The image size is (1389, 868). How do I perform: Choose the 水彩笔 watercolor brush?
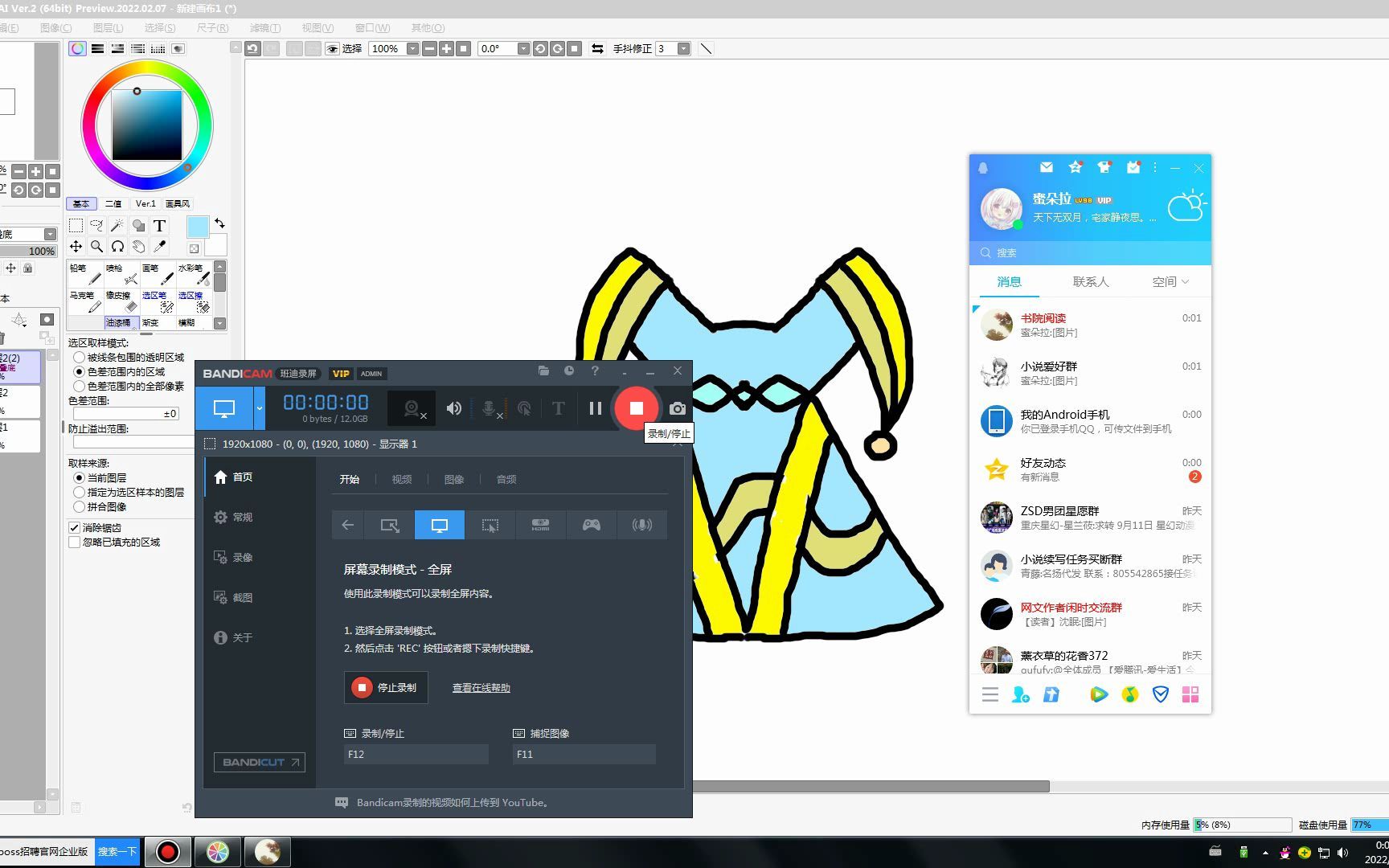coord(194,273)
